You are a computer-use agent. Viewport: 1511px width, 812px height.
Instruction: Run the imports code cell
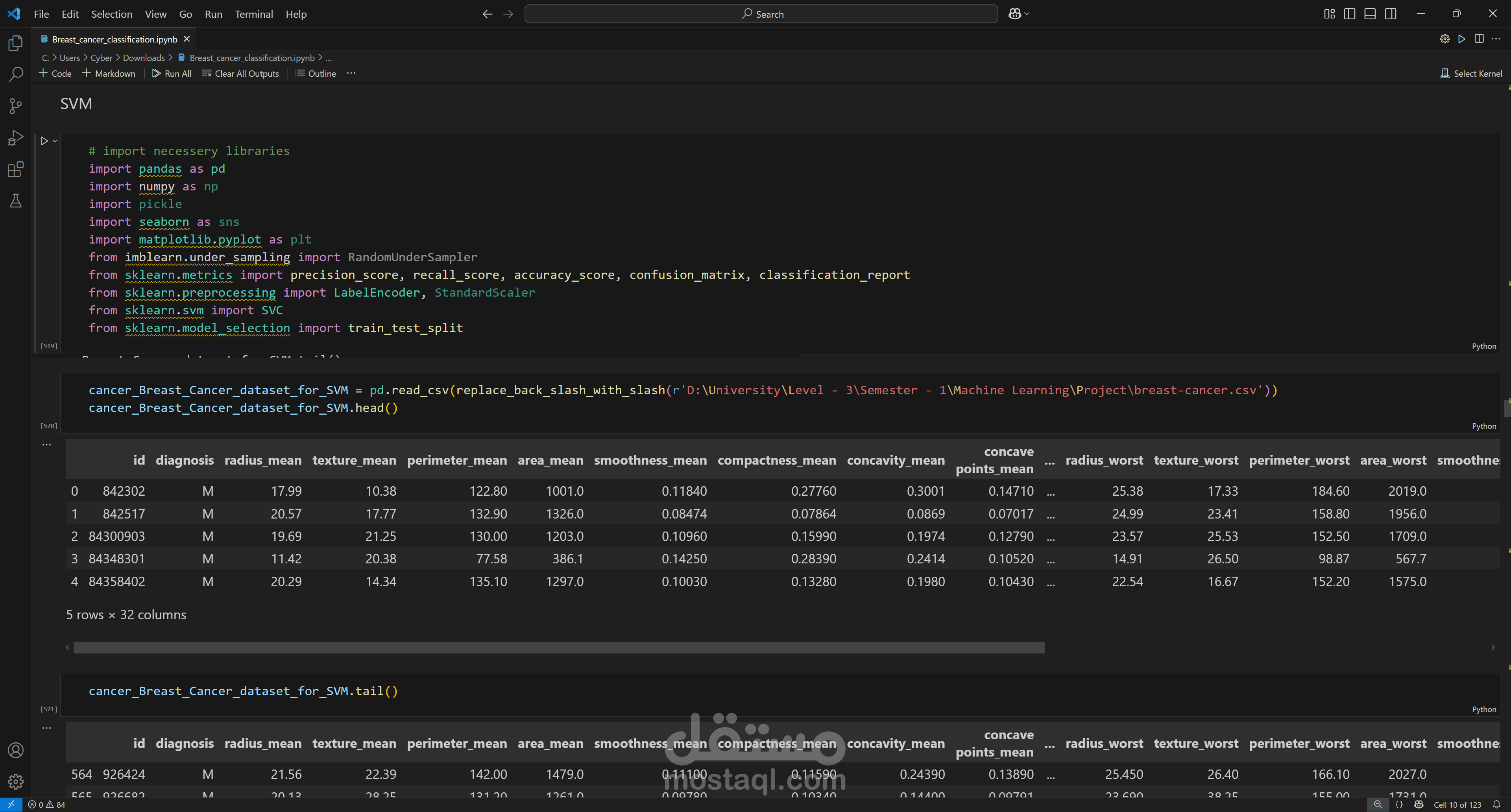coord(44,141)
